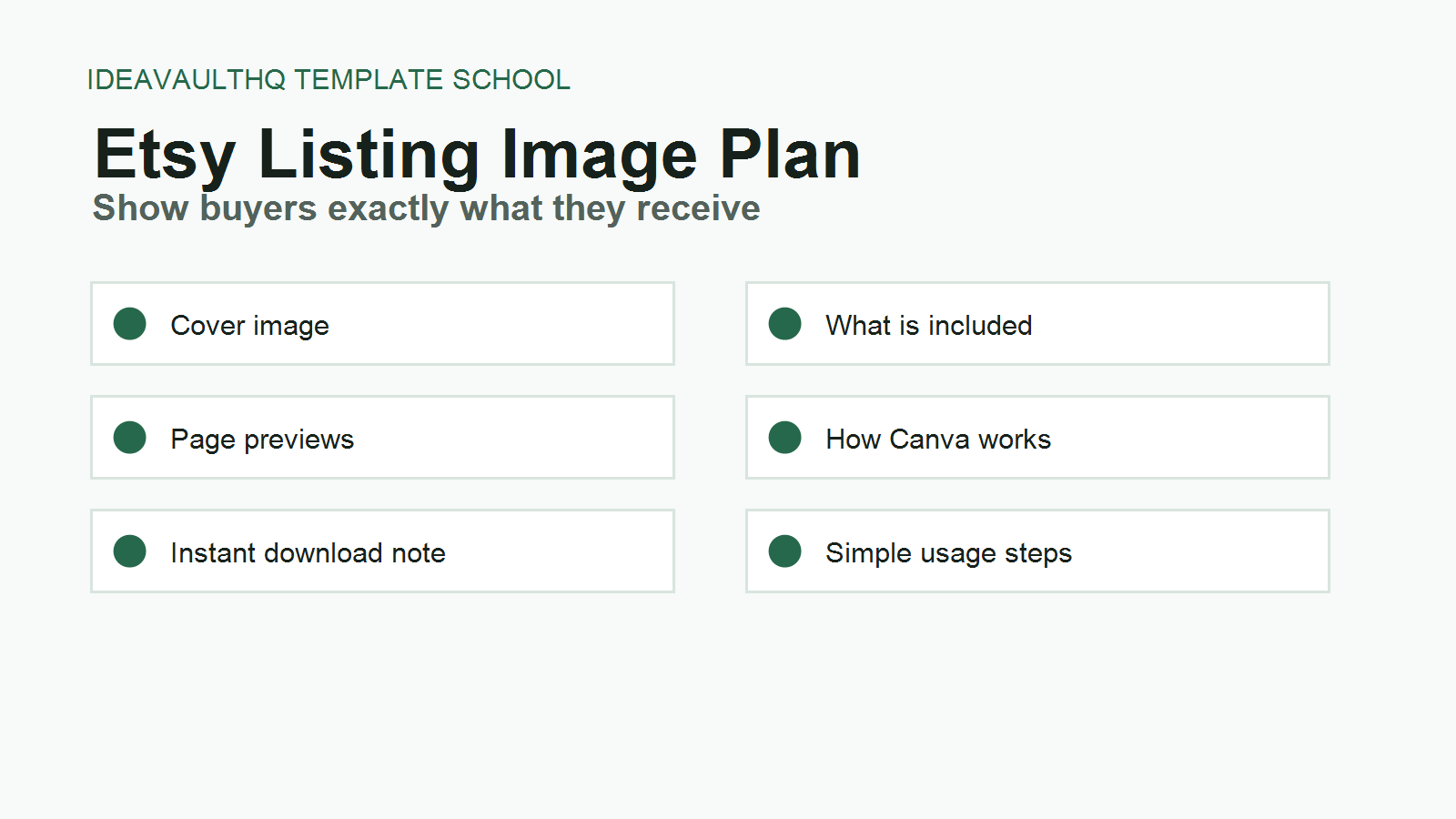Screen dimensions: 1456x819
Task: Click the green bullet beside Page previews
Action: point(130,438)
